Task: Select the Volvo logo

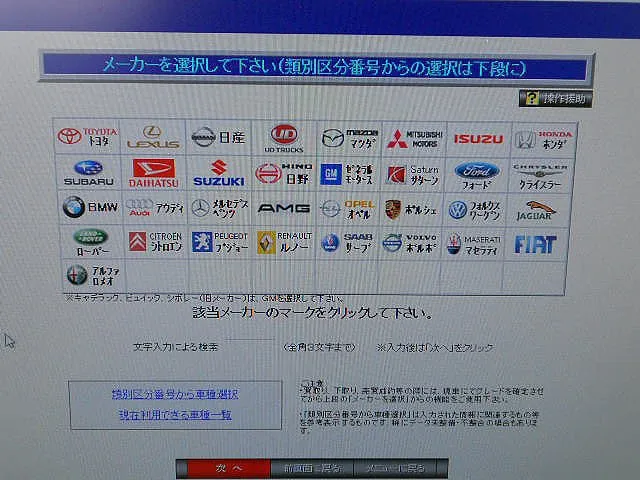Action: click(410, 244)
